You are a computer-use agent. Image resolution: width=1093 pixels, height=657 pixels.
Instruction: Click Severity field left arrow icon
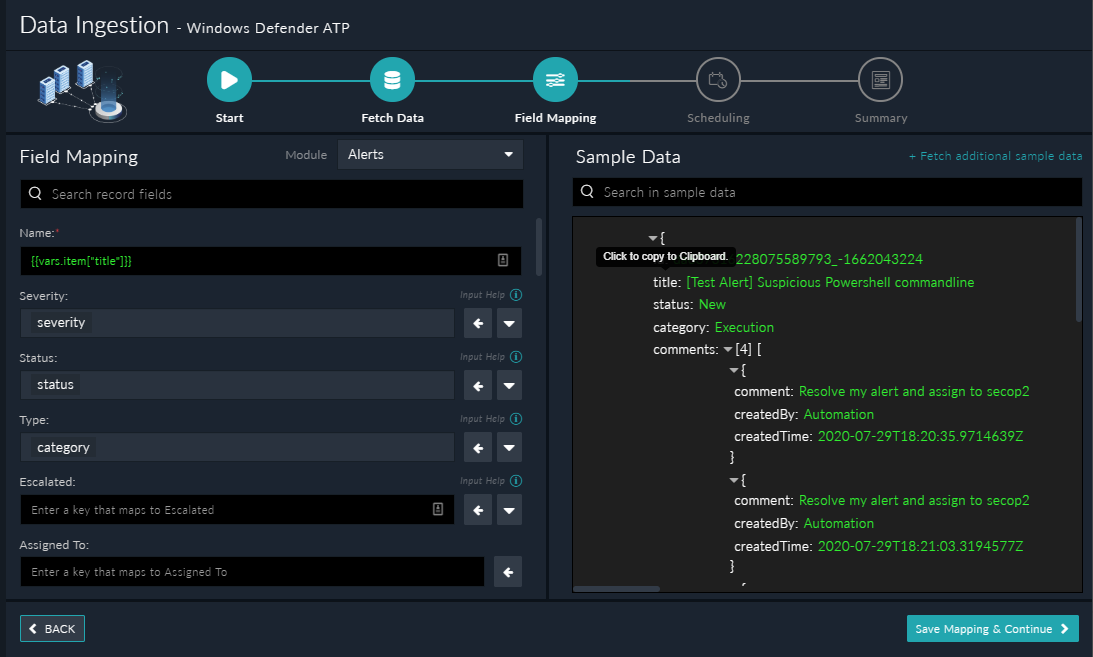pos(478,323)
